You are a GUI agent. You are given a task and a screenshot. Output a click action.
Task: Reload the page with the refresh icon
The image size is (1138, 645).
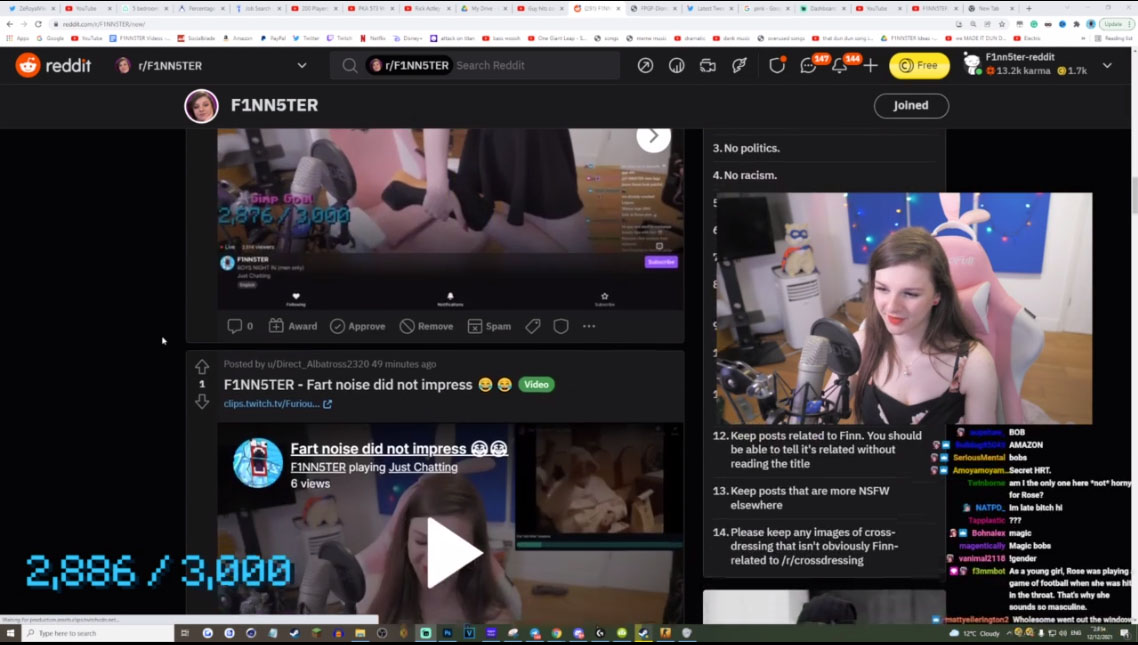coord(38,24)
